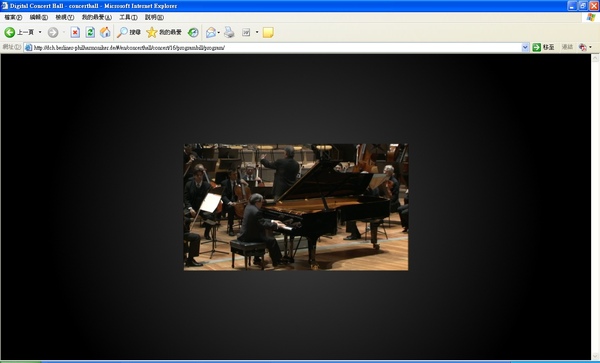
Task: Go to the Home page icon
Action: [105, 33]
